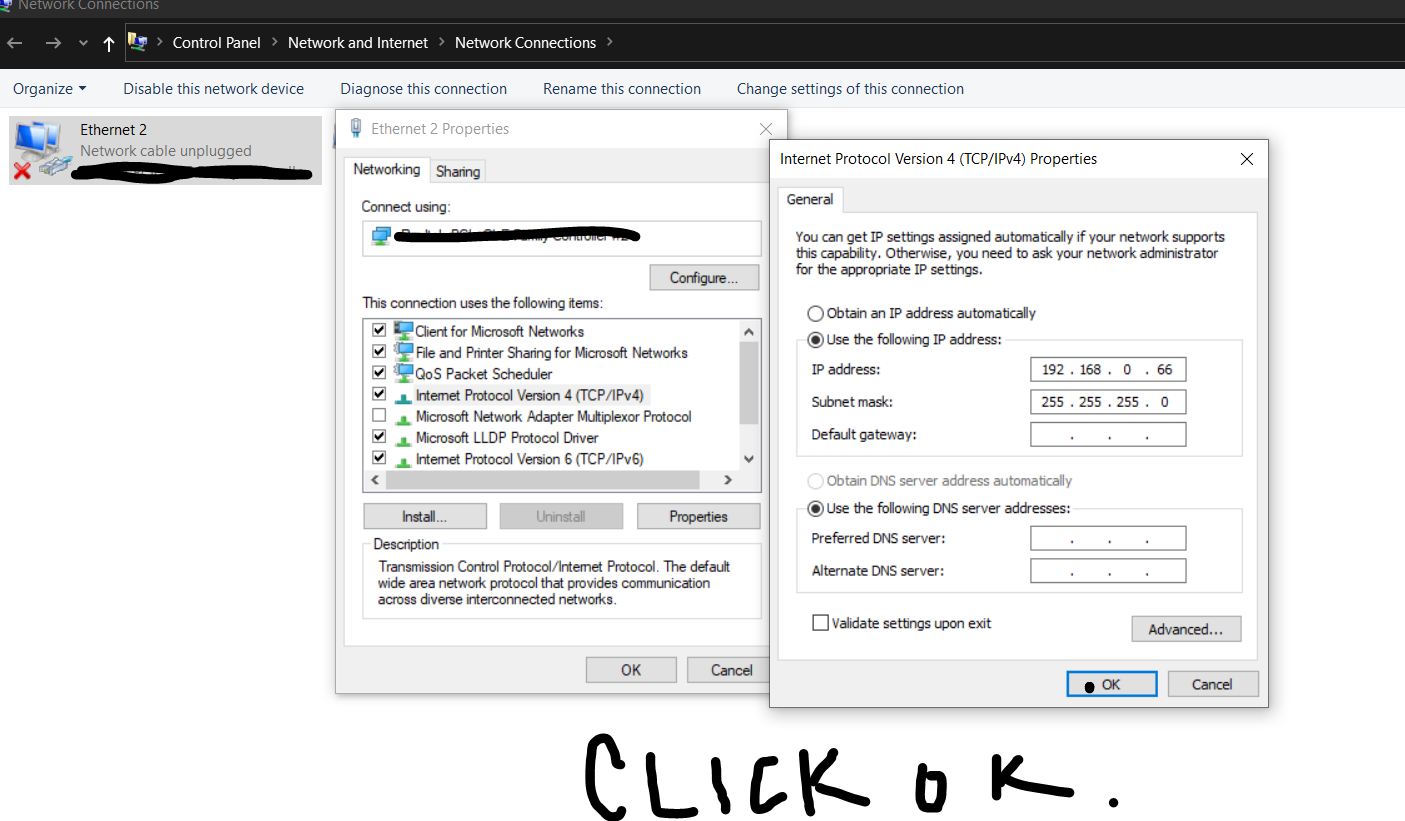
Task: Toggle Internet Protocol Version 4 checkbox
Action: [379, 394]
